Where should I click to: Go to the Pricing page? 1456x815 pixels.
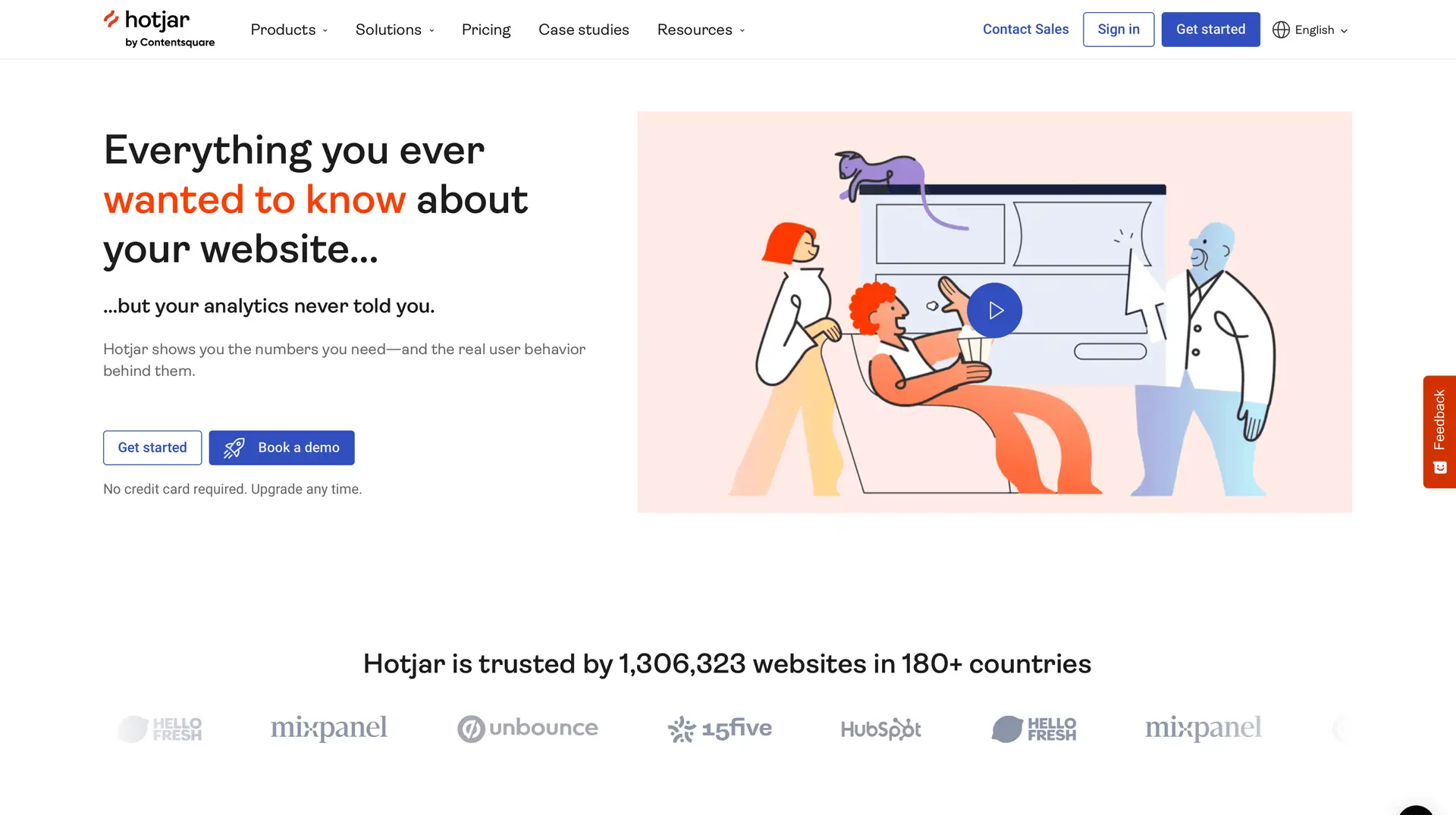pos(486,30)
